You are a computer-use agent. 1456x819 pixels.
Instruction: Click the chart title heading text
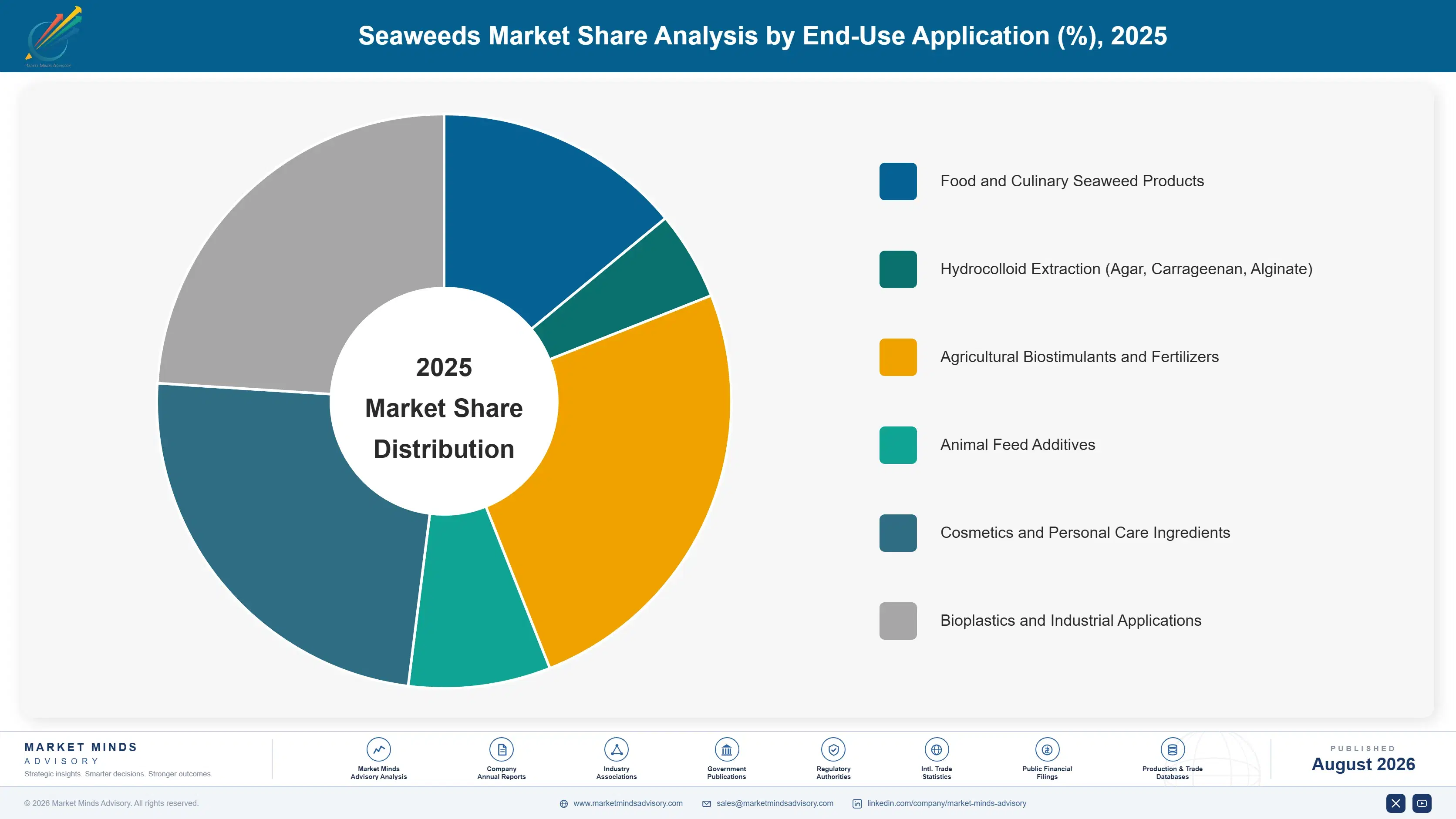point(762,36)
